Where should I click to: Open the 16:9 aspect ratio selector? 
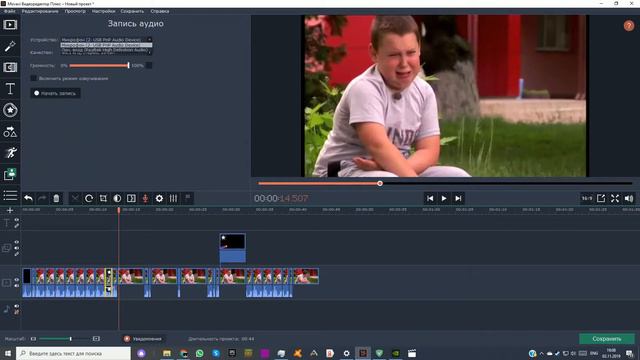pos(587,198)
